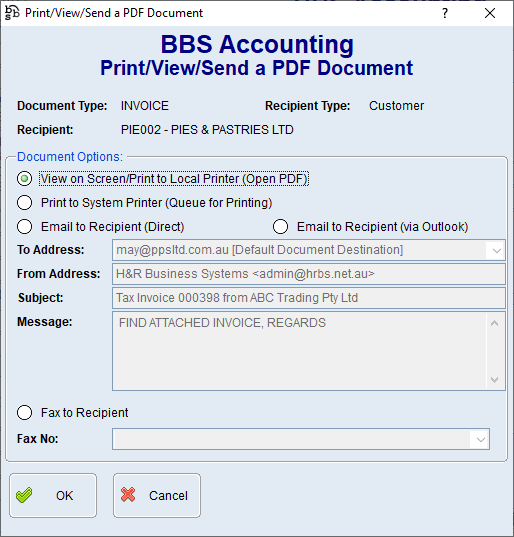514x537 pixels.
Task: Select View on Screen/Print to Local Printer
Action: click(25, 179)
